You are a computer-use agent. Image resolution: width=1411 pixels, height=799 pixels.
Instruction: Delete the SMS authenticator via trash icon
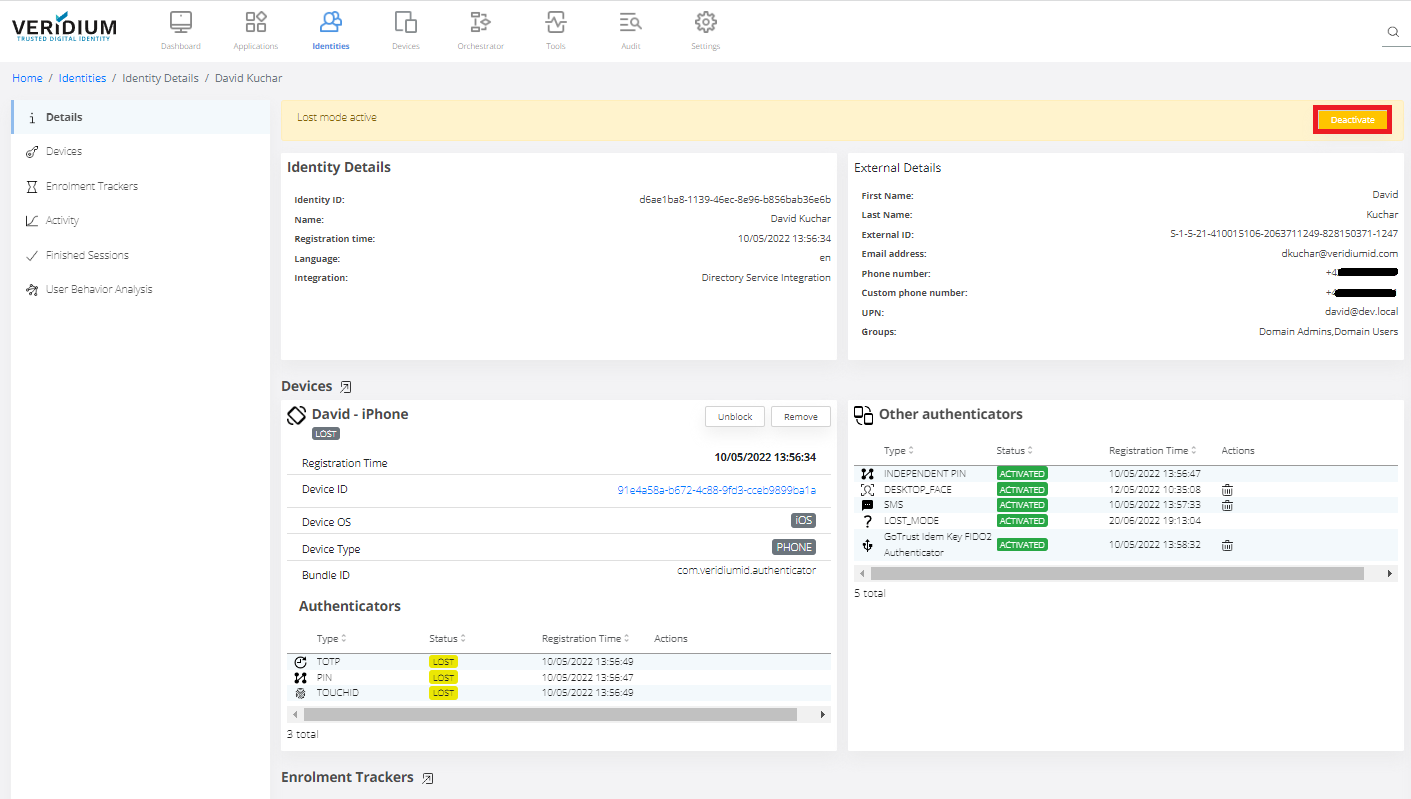1227,505
